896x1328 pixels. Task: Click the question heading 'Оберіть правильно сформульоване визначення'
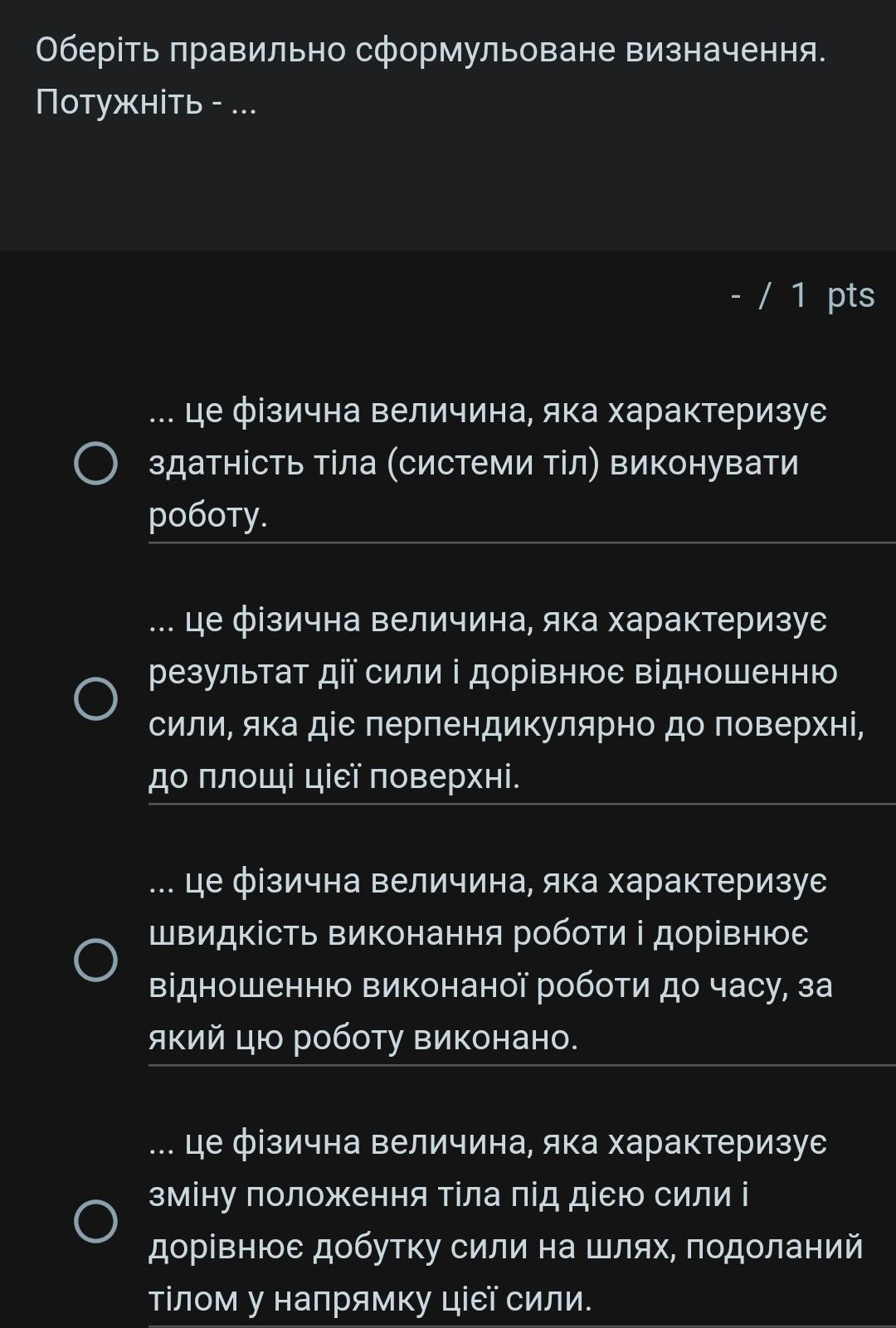431,51
